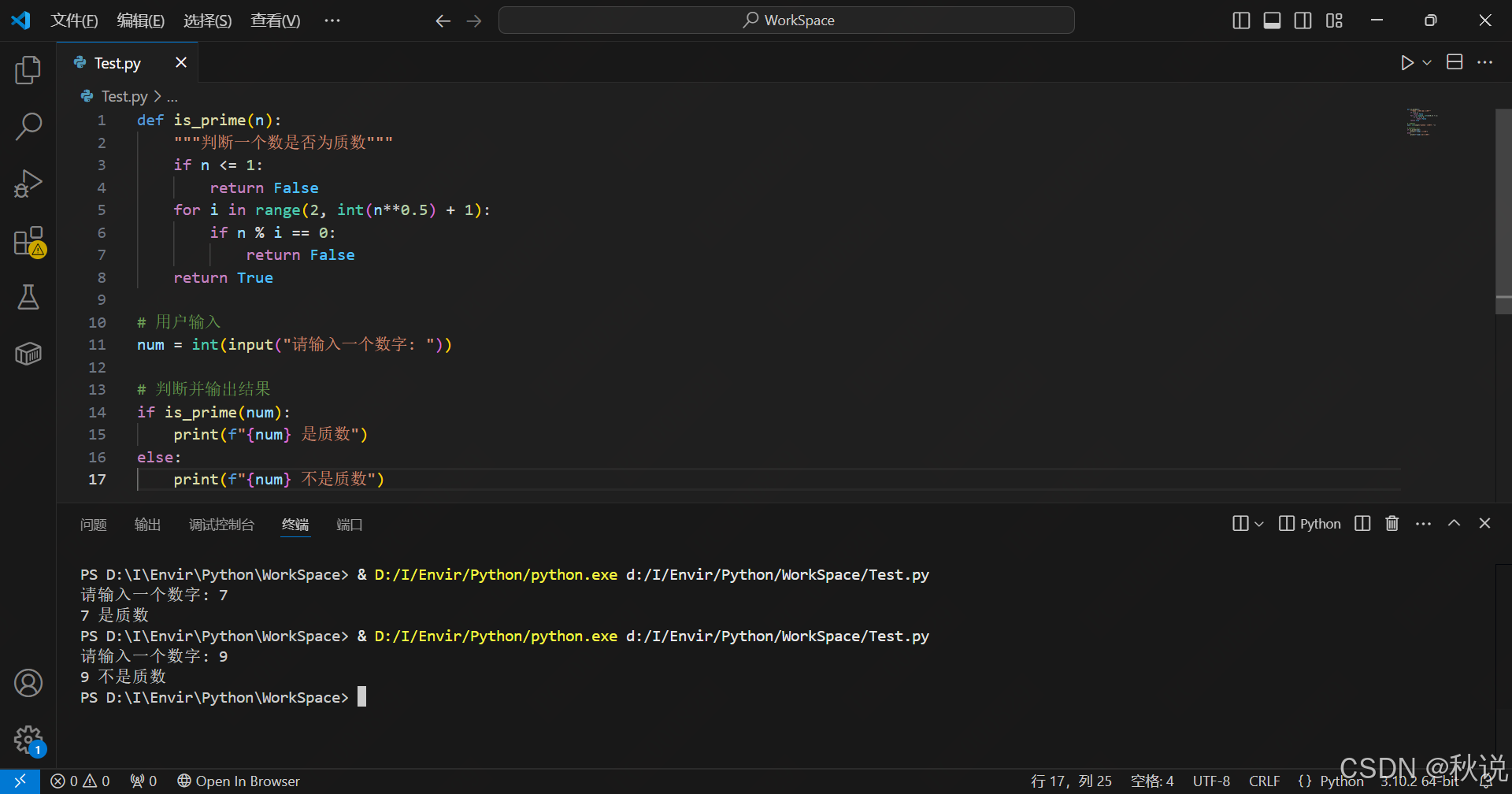Toggle secondary side bar visibility
The height and width of the screenshot is (794, 1512).
(x=1303, y=20)
